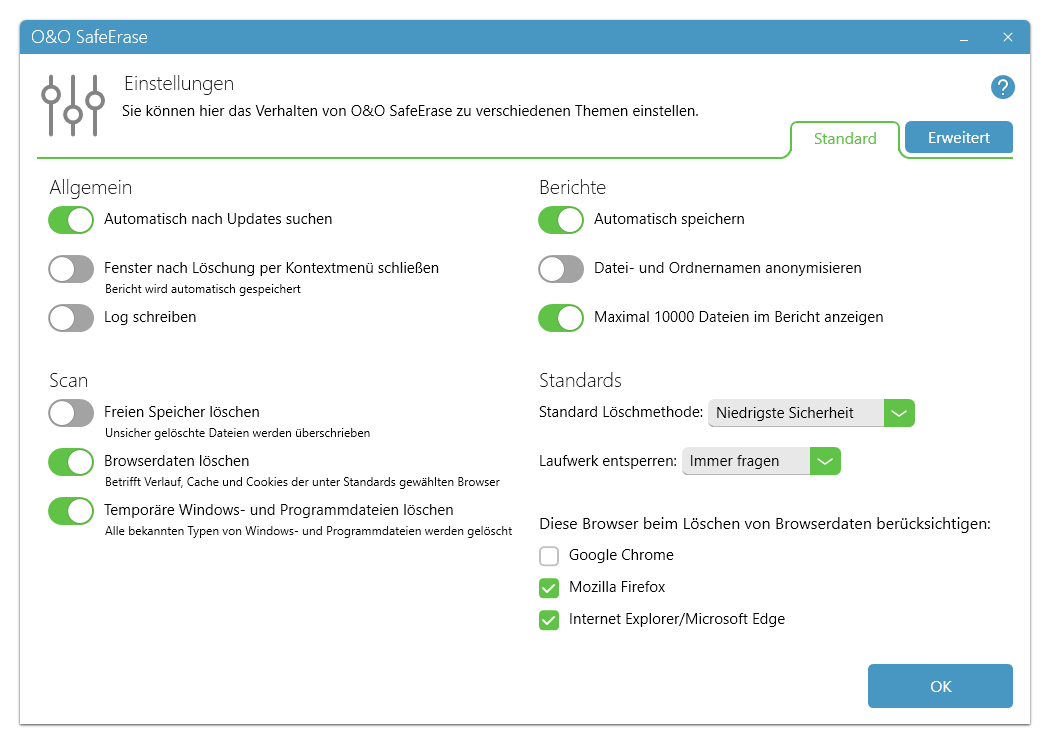Open the help question mark icon
Screen dimensions: 1050x744
(x=1002, y=87)
